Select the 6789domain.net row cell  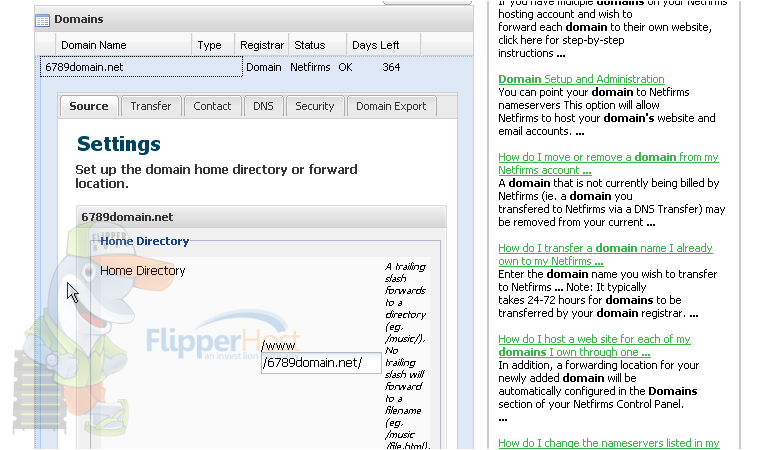[x=141, y=67]
